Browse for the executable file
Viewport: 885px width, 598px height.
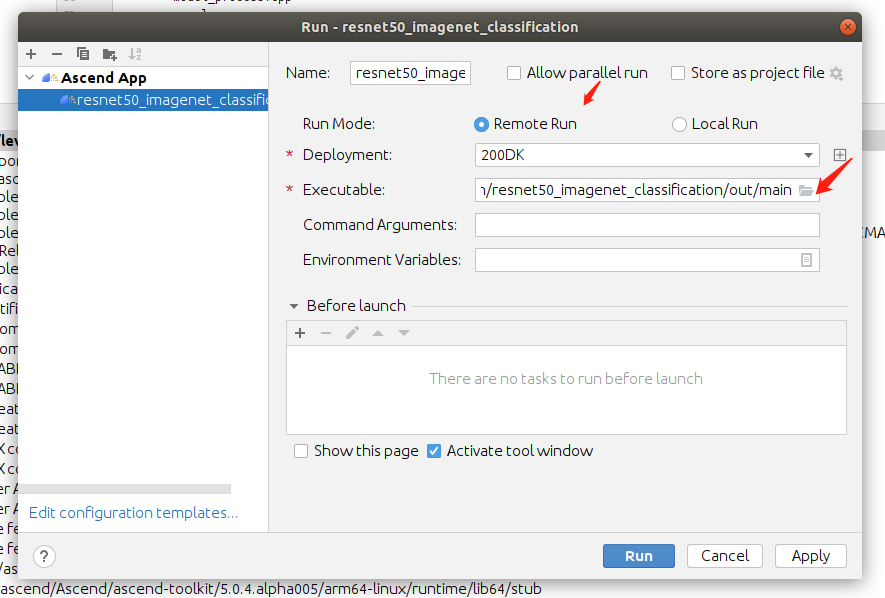pyautogui.click(x=806, y=190)
